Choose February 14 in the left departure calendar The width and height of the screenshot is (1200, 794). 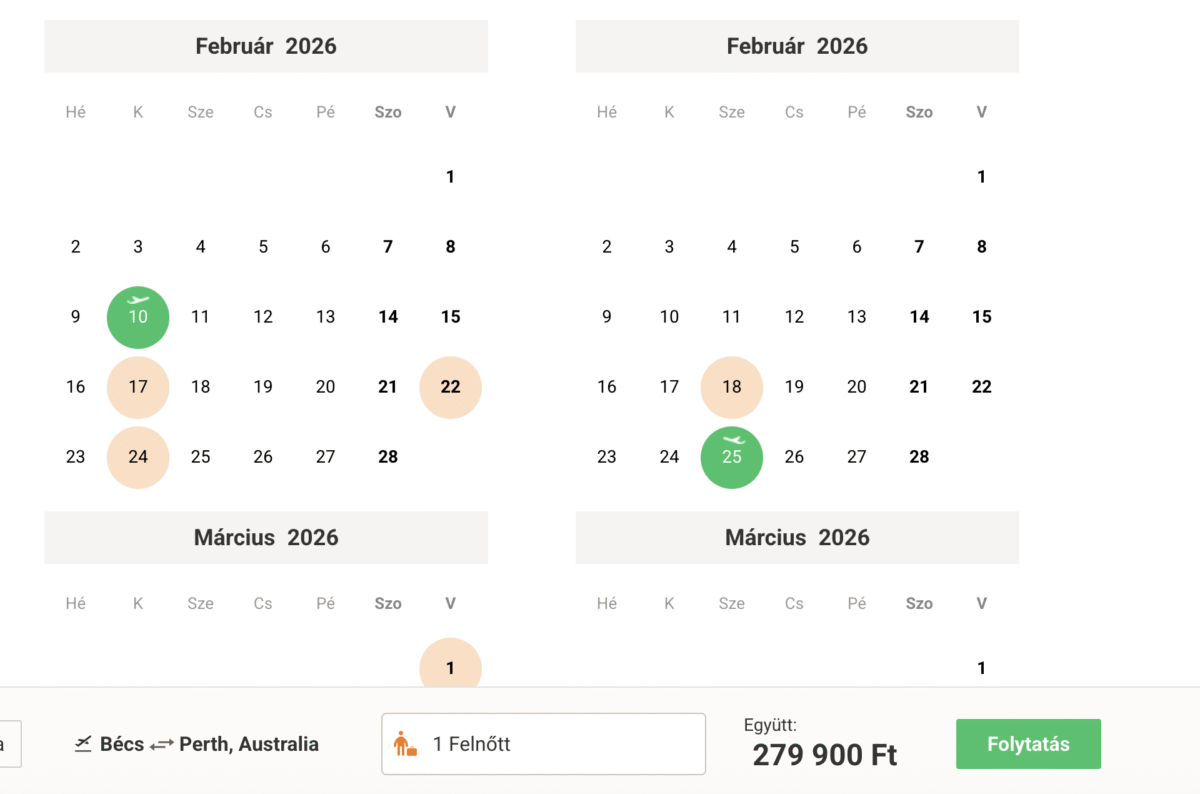(x=388, y=317)
